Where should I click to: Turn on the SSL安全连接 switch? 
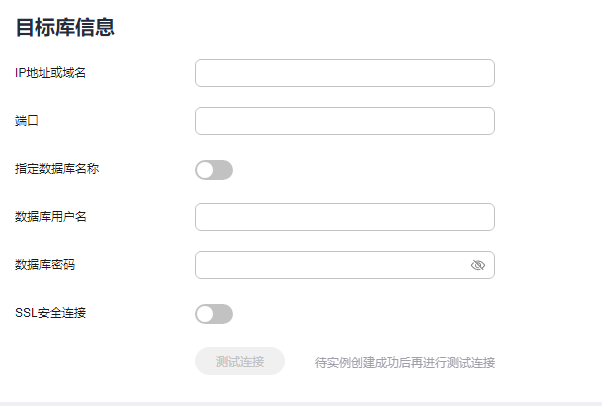[214, 314]
